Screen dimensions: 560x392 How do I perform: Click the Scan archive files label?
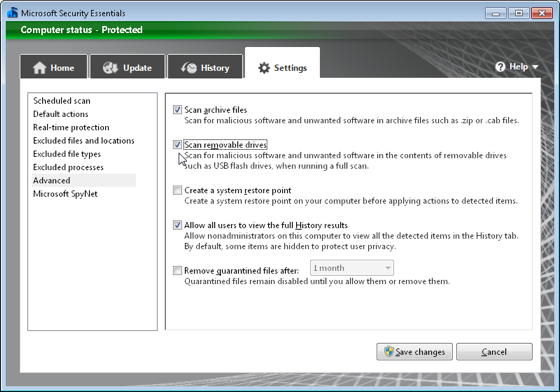click(215, 110)
